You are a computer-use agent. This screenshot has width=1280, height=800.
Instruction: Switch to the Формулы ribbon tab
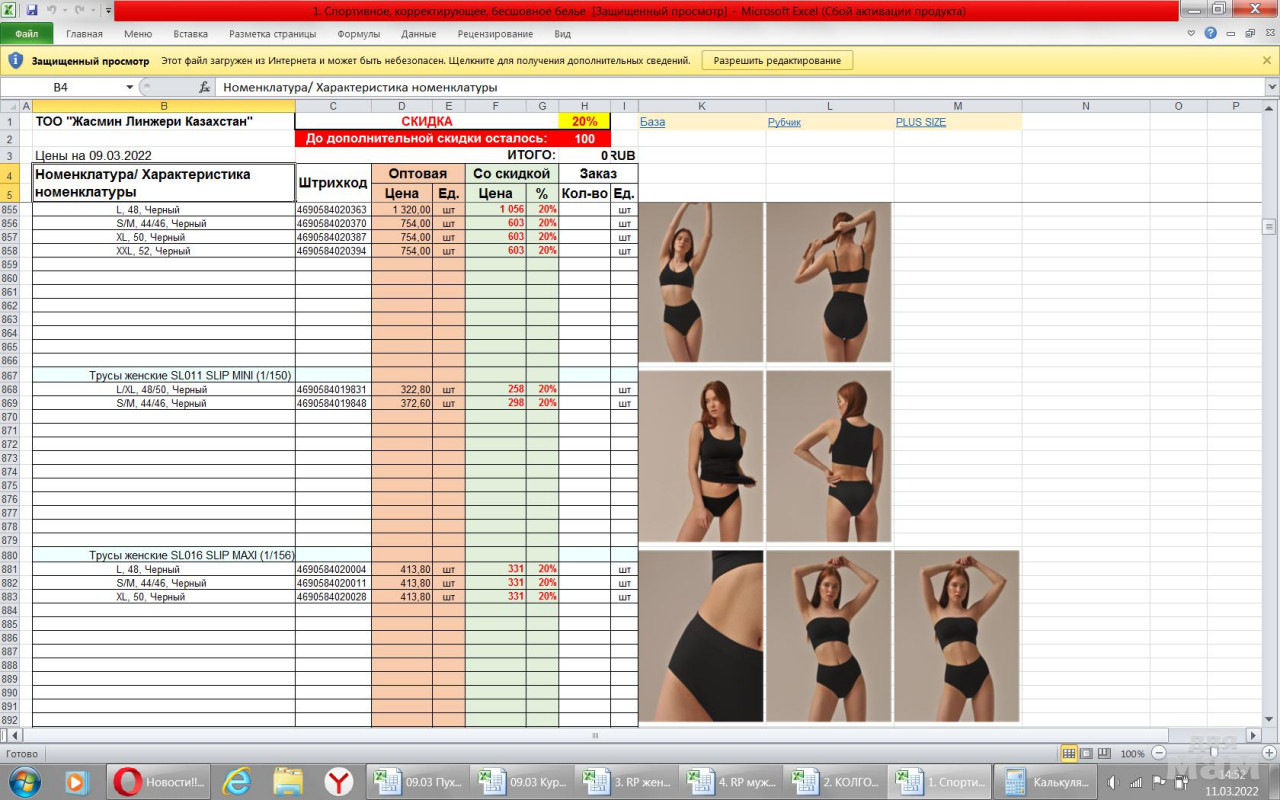pyautogui.click(x=358, y=33)
